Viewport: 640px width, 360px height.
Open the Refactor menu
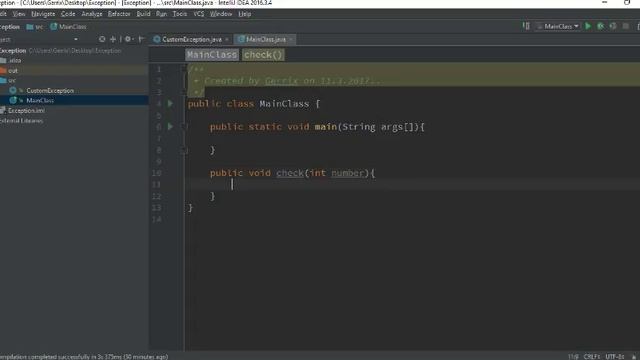[119, 14]
